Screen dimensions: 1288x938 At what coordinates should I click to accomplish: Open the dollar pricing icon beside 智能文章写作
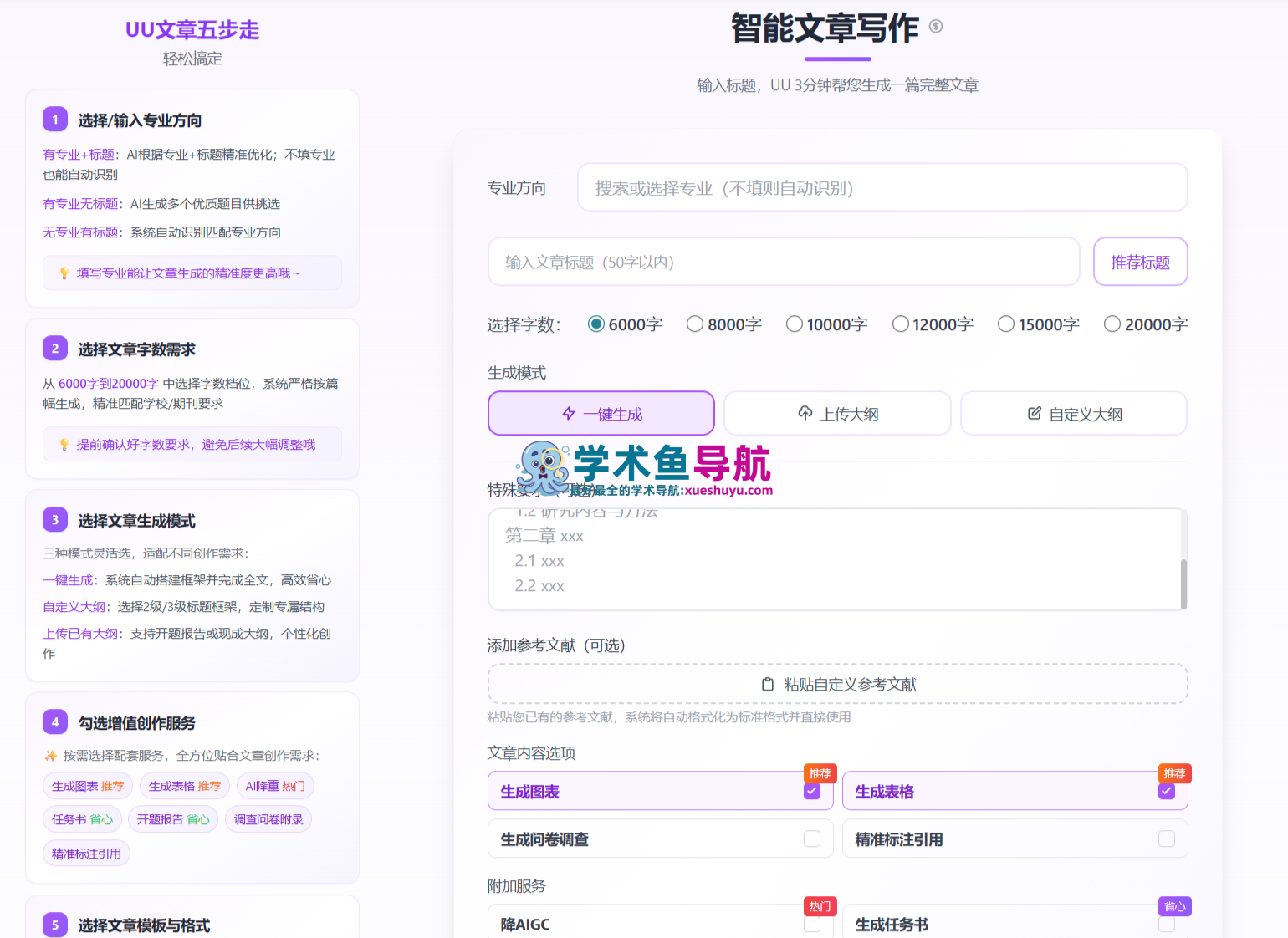(x=936, y=26)
